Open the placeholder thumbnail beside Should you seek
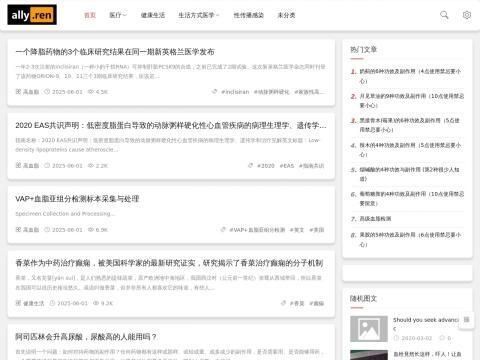The image size is (480, 360). 369,329
